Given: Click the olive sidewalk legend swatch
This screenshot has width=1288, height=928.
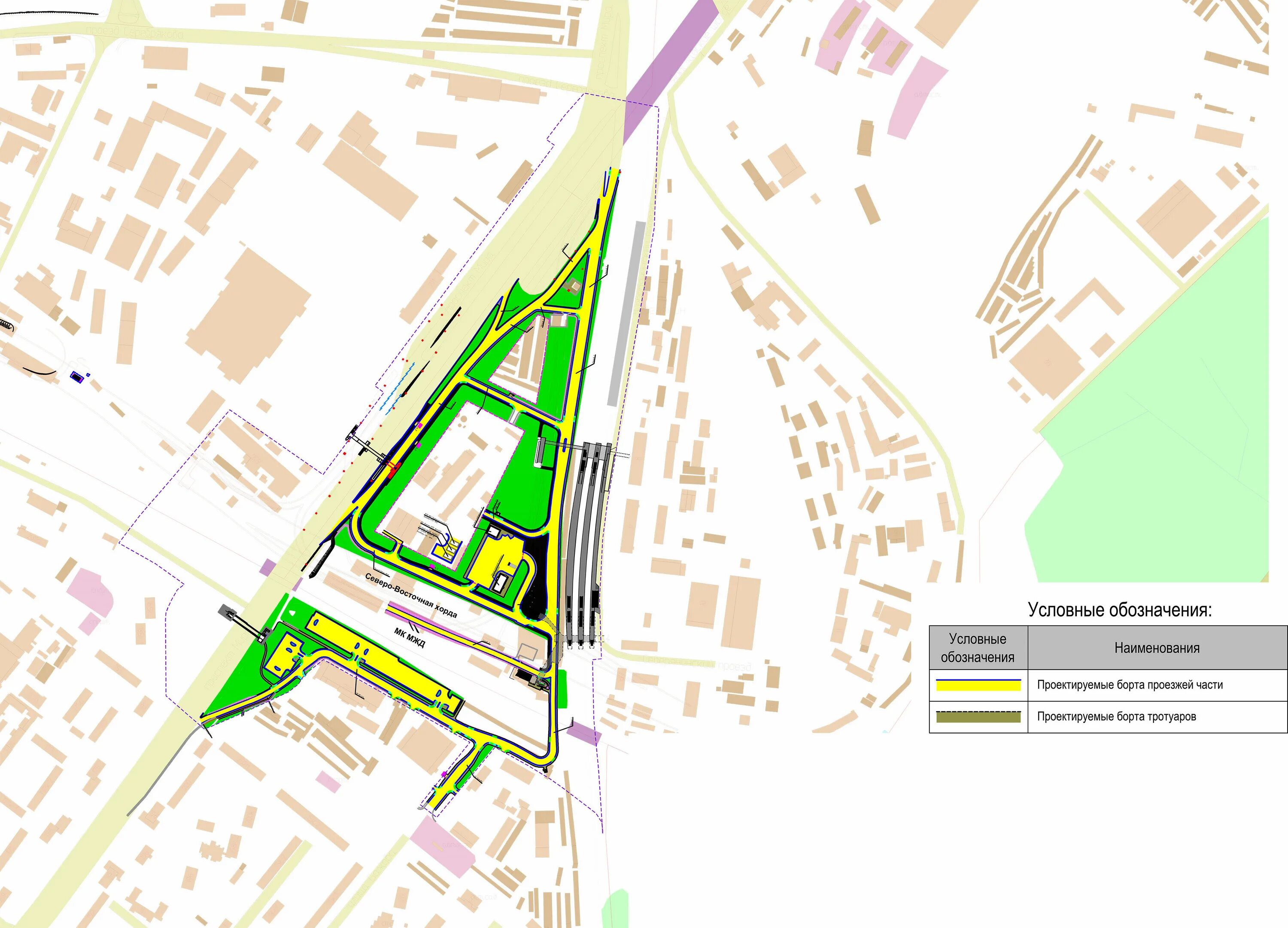Looking at the screenshot, I should 978,717.
